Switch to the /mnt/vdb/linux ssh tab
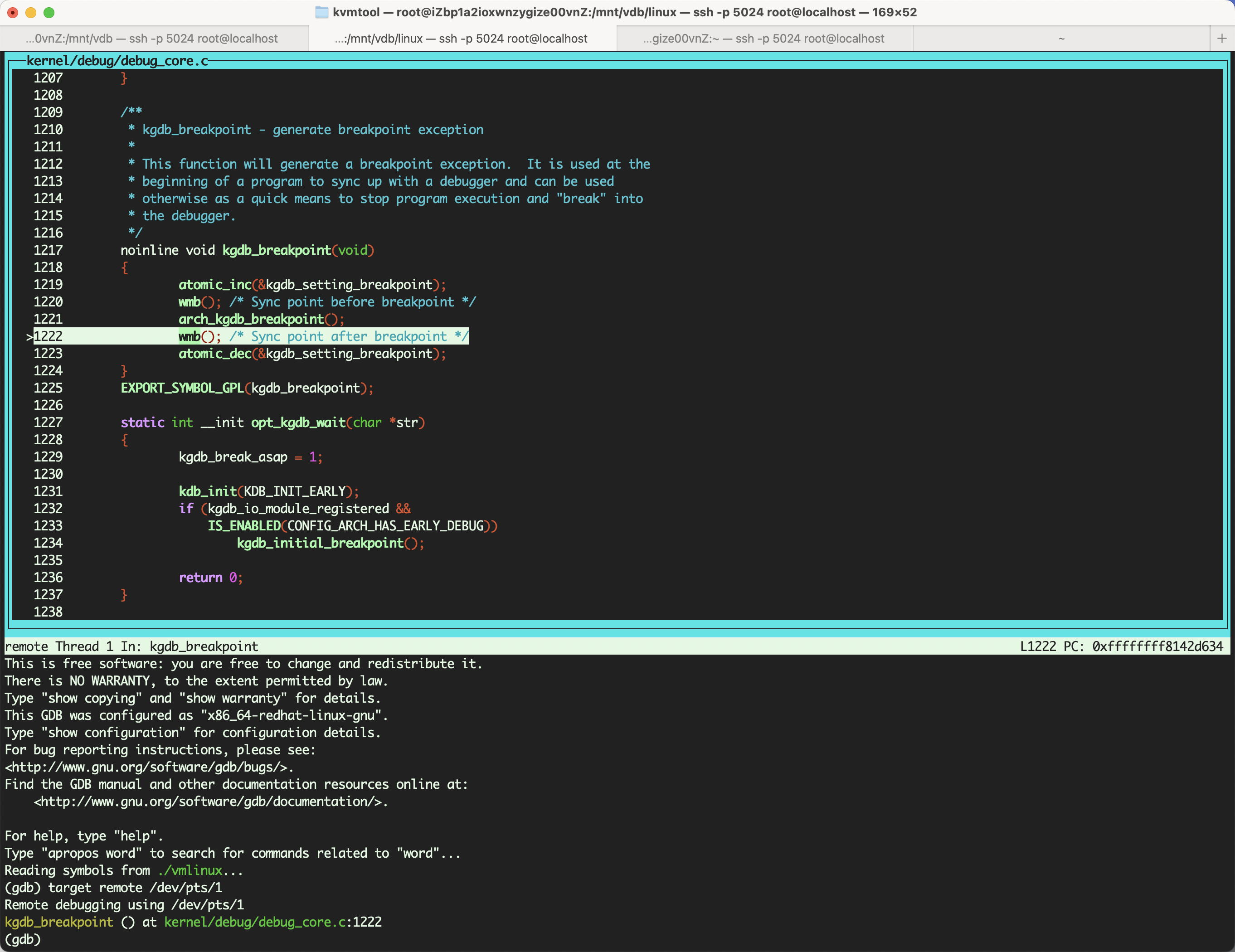The image size is (1235, 952). pyautogui.click(x=461, y=39)
